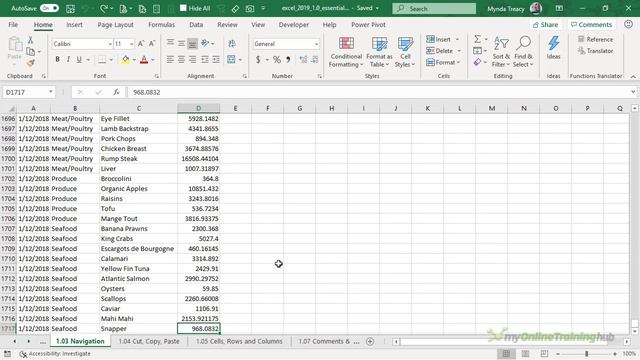Click the Reference button
The height and width of the screenshot is (360, 640).
(x=595, y=39)
